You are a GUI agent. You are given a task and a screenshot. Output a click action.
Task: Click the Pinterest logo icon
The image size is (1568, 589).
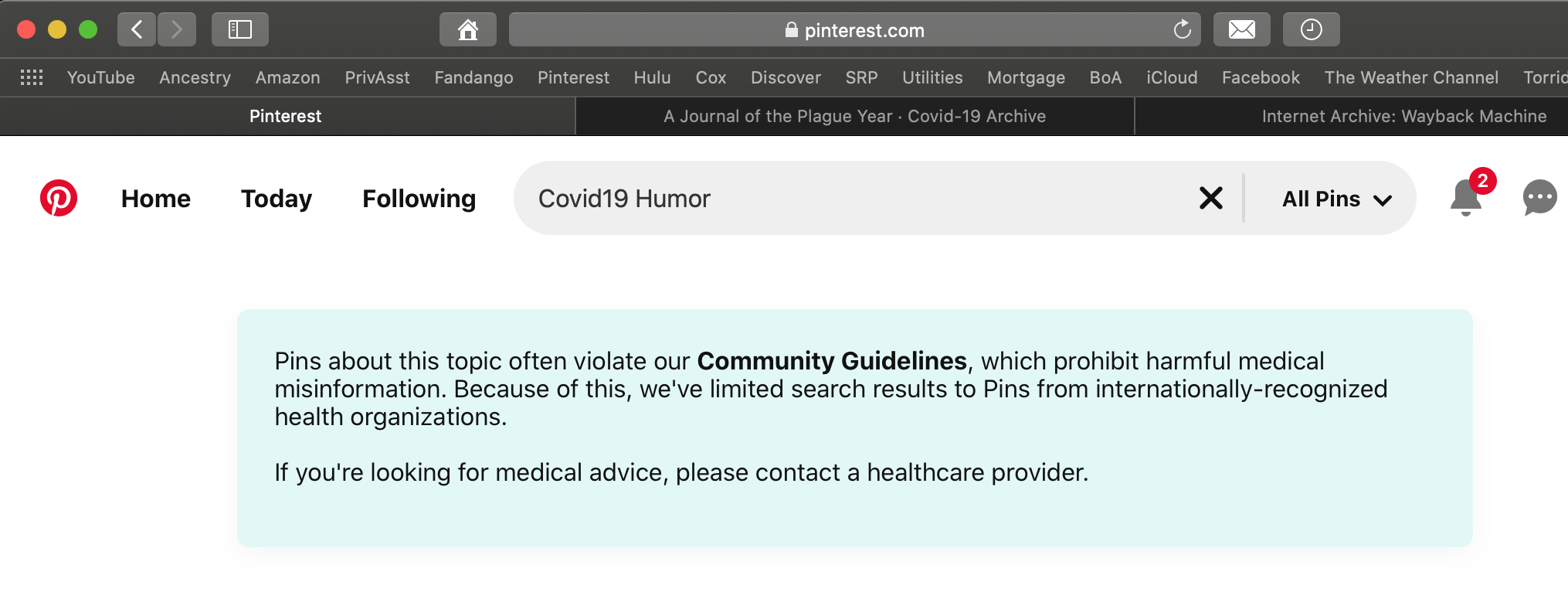coord(59,198)
